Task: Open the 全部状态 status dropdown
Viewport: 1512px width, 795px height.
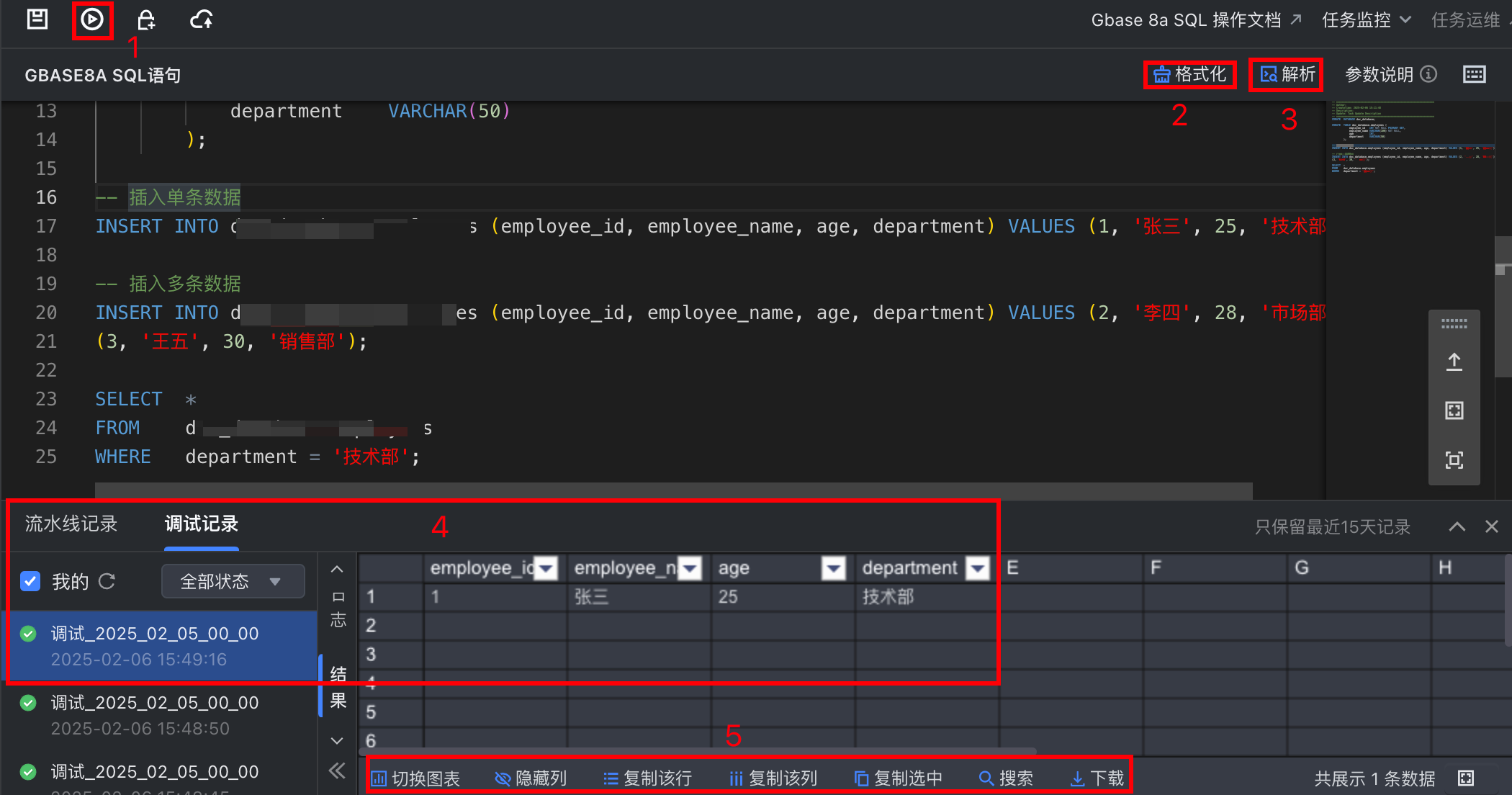Action: click(x=233, y=581)
